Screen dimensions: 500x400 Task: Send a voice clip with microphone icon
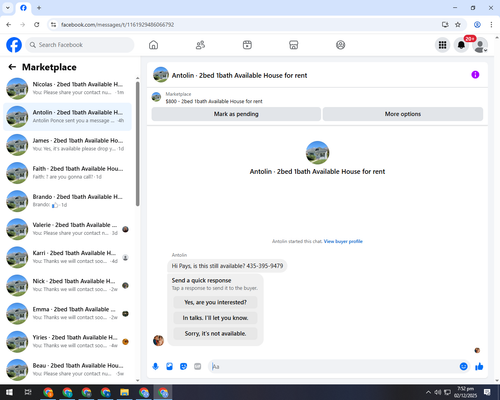click(155, 367)
